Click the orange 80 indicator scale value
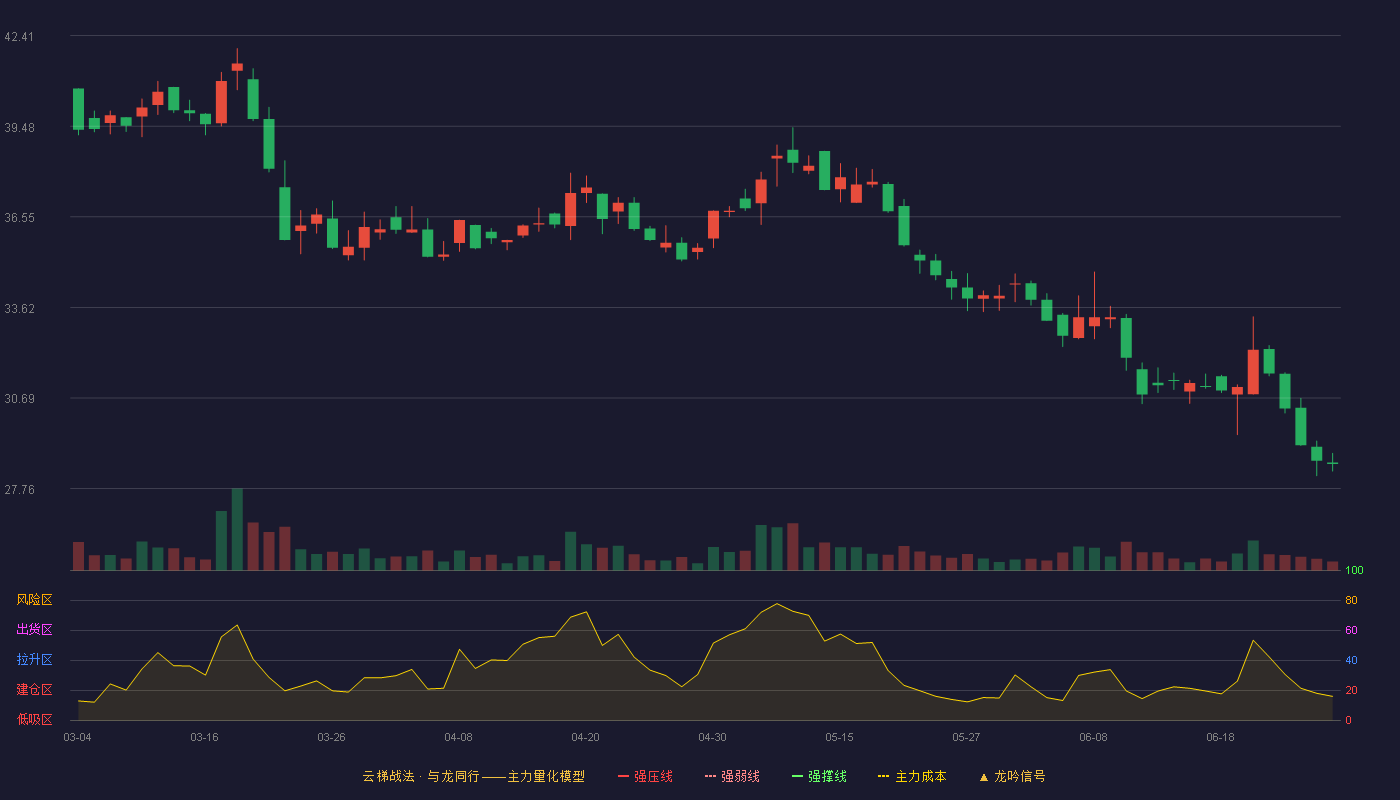 (x=1351, y=600)
